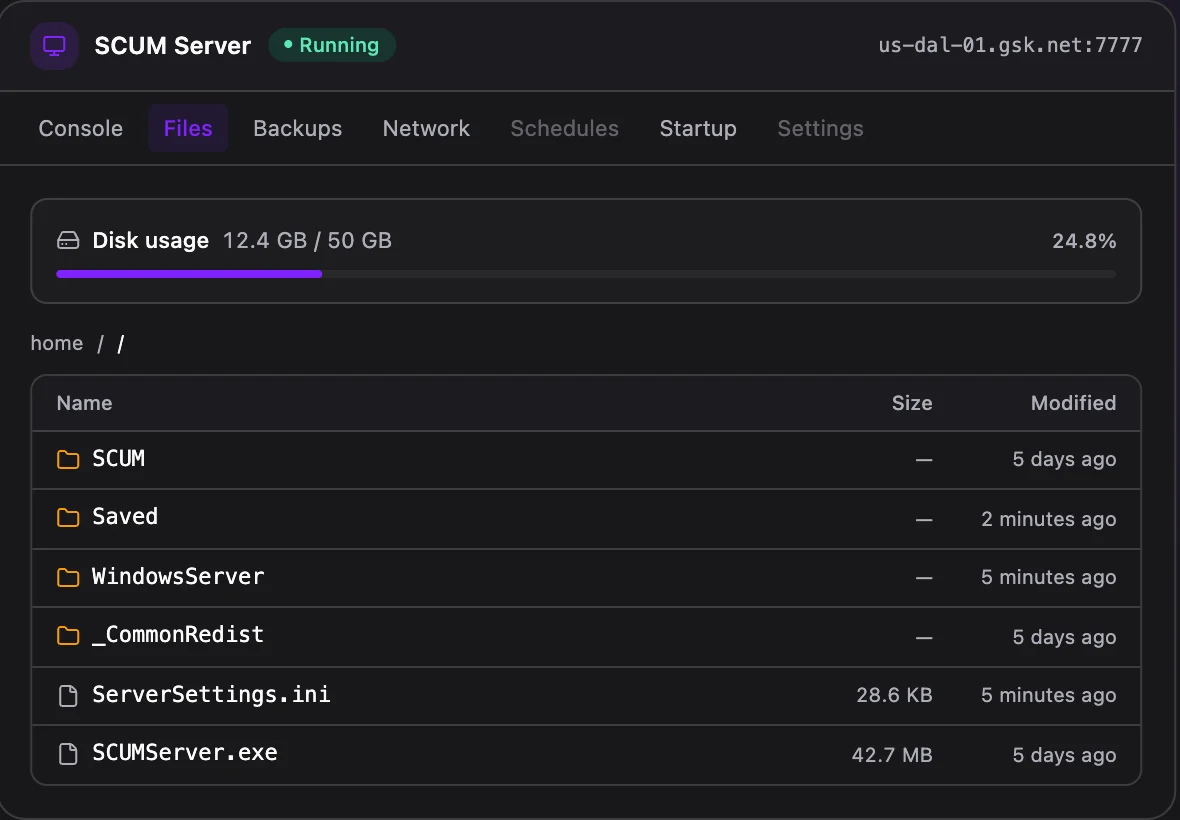
Task: Select the Files tab
Action: coord(188,129)
